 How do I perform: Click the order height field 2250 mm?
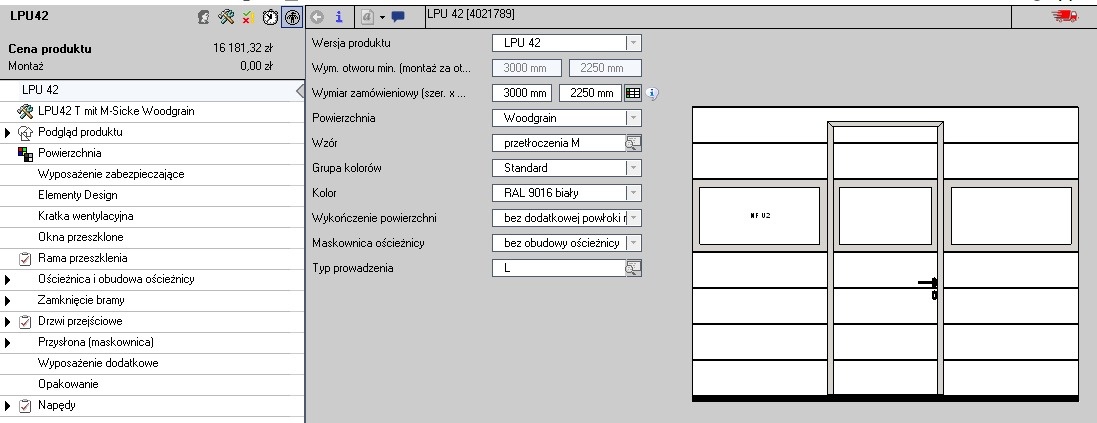tap(590, 93)
